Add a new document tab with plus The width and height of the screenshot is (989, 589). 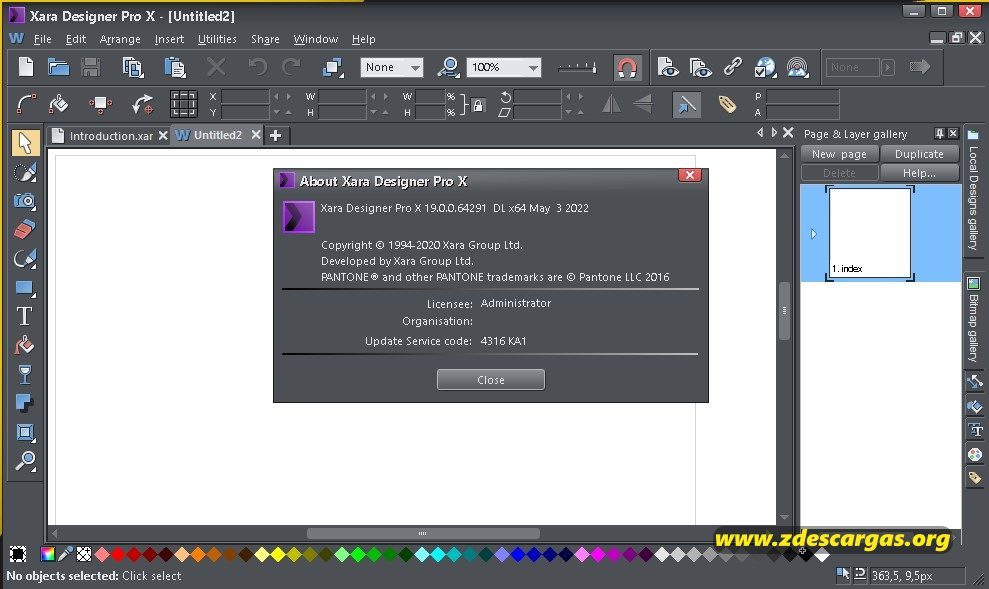(276, 136)
